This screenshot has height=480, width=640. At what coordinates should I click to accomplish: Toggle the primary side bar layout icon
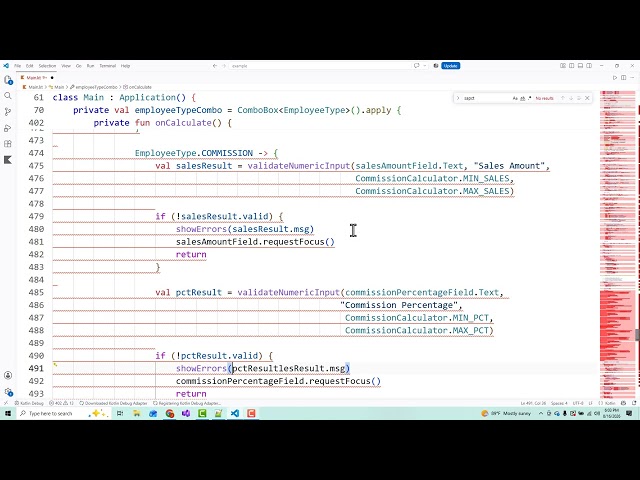point(571,66)
